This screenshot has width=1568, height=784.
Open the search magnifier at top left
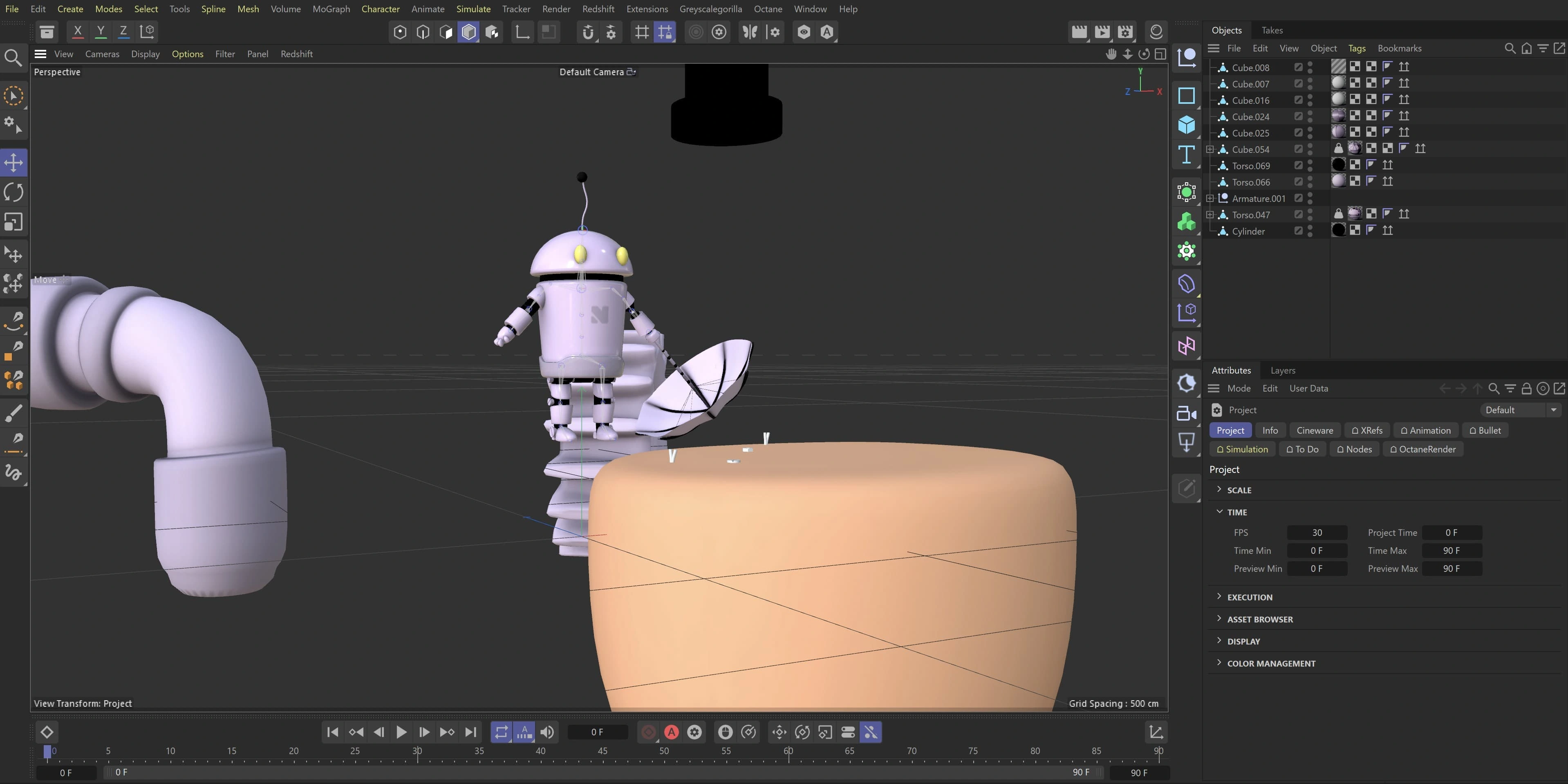(x=13, y=58)
